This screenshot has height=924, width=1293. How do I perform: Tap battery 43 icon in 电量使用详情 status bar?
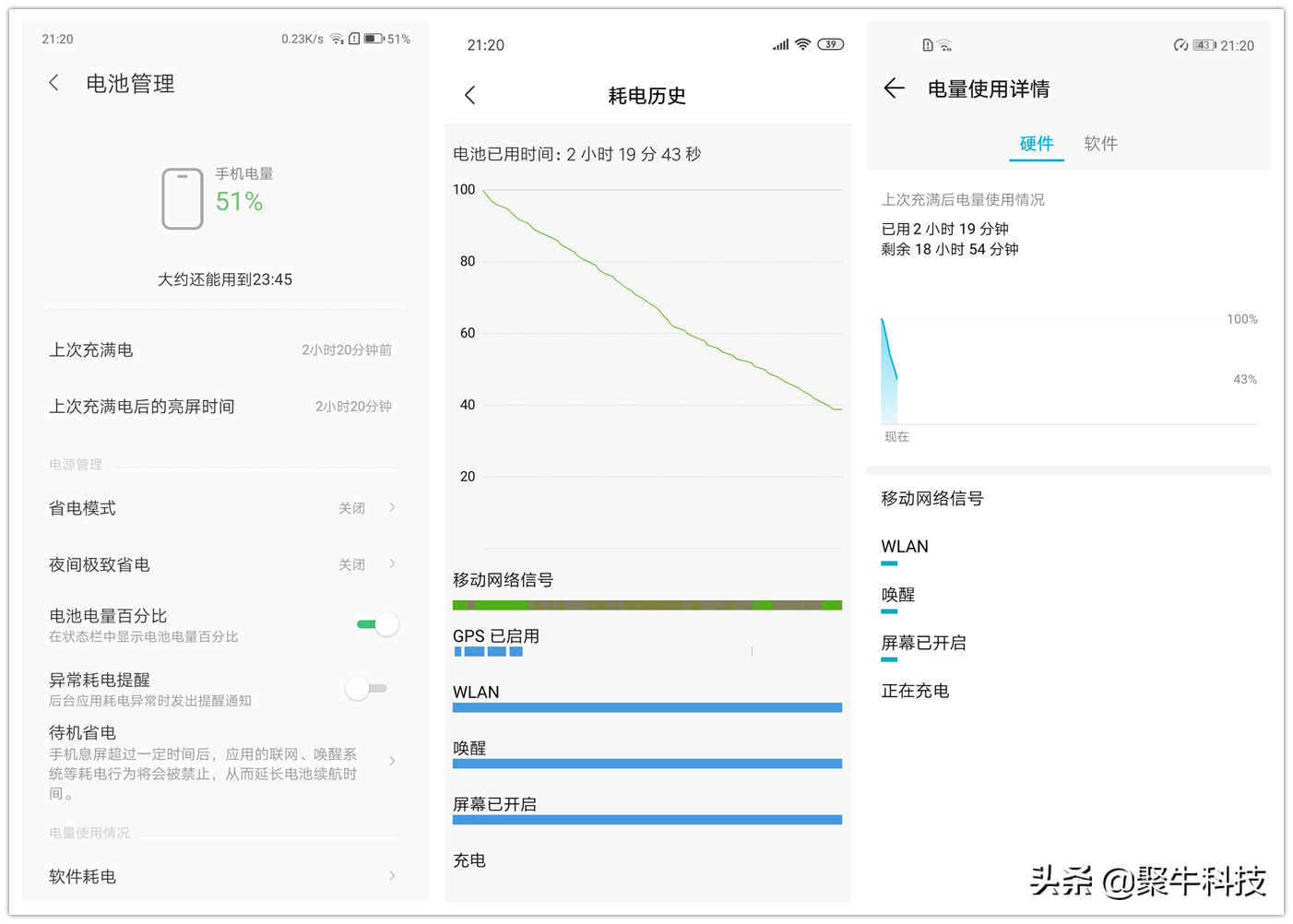point(1204,45)
